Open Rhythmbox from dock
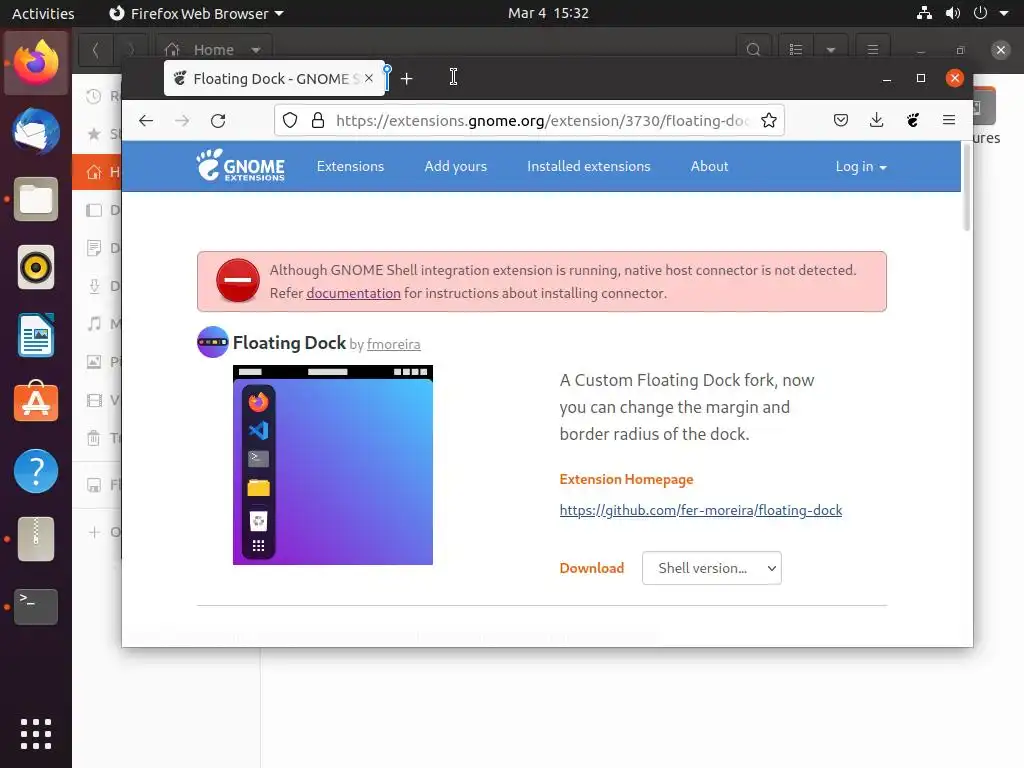The image size is (1024, 768). [x=36, y=267]
